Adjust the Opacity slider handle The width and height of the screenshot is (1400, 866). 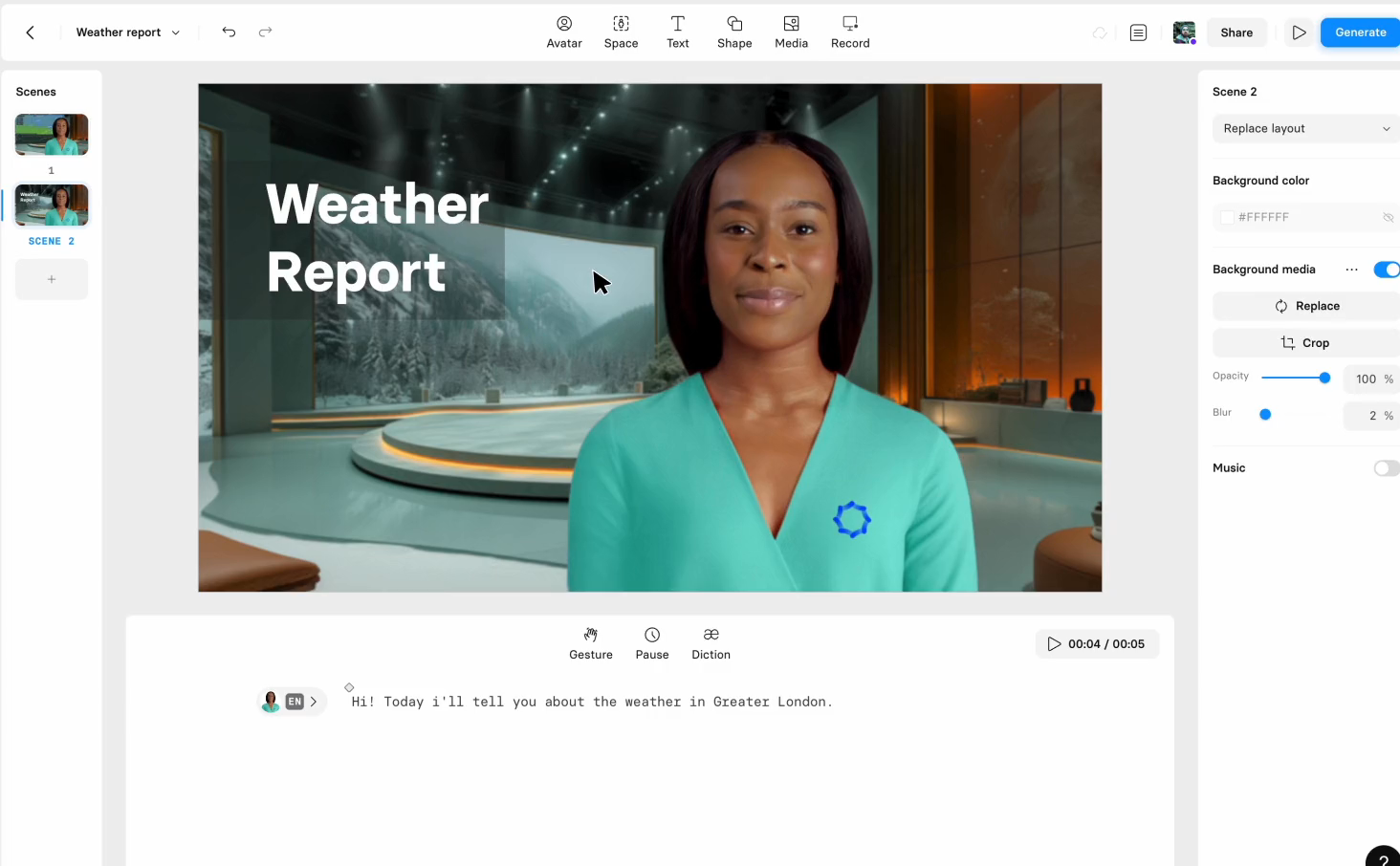click(1324, 378)
